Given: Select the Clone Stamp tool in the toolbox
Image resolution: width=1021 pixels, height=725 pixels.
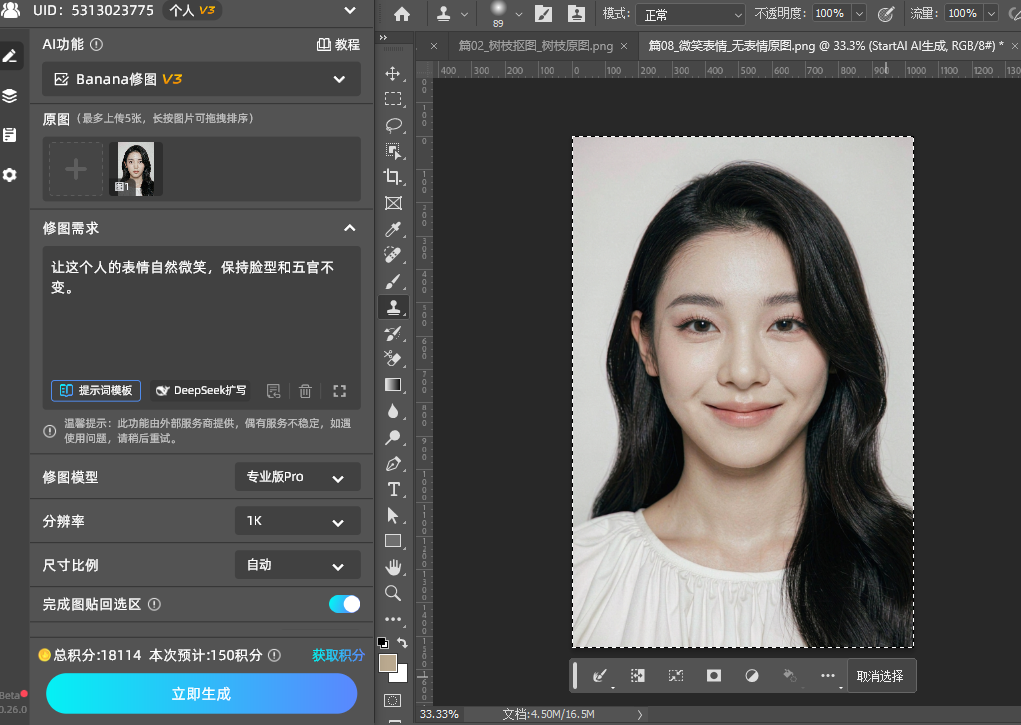Looking at the screenshot, I should coord(393,307).
